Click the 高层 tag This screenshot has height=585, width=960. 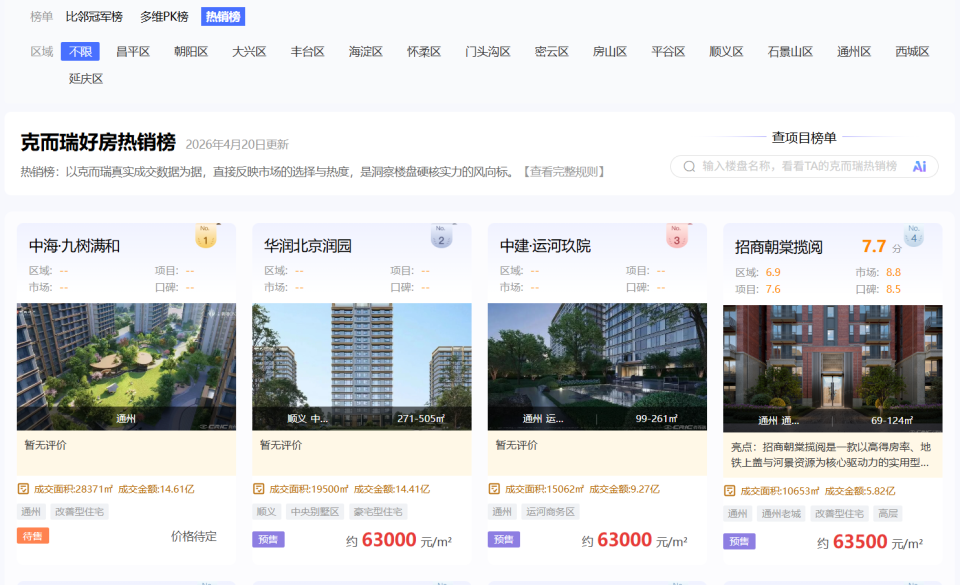click(888, 513)
